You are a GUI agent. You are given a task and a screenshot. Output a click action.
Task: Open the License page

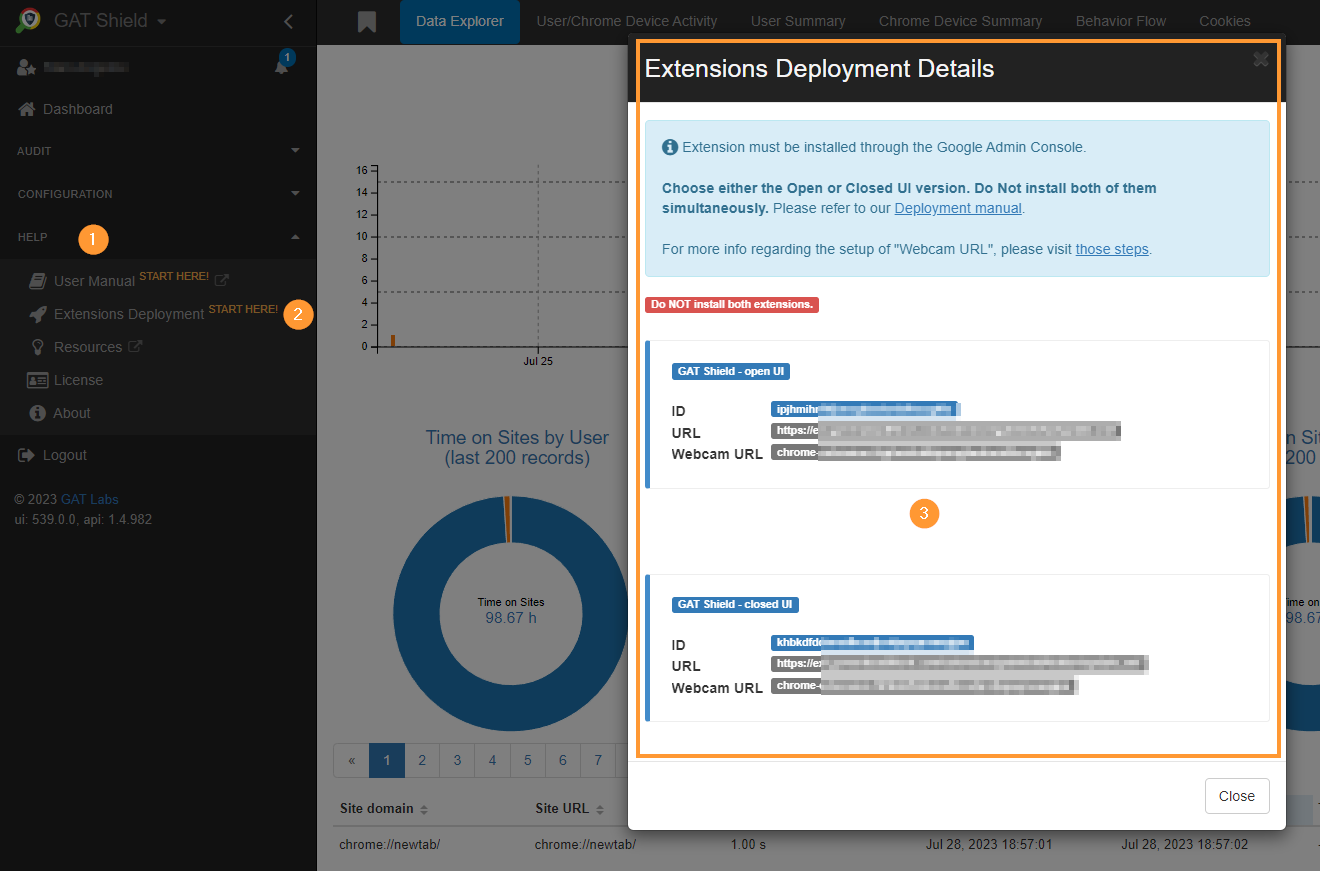click(78, 380)
